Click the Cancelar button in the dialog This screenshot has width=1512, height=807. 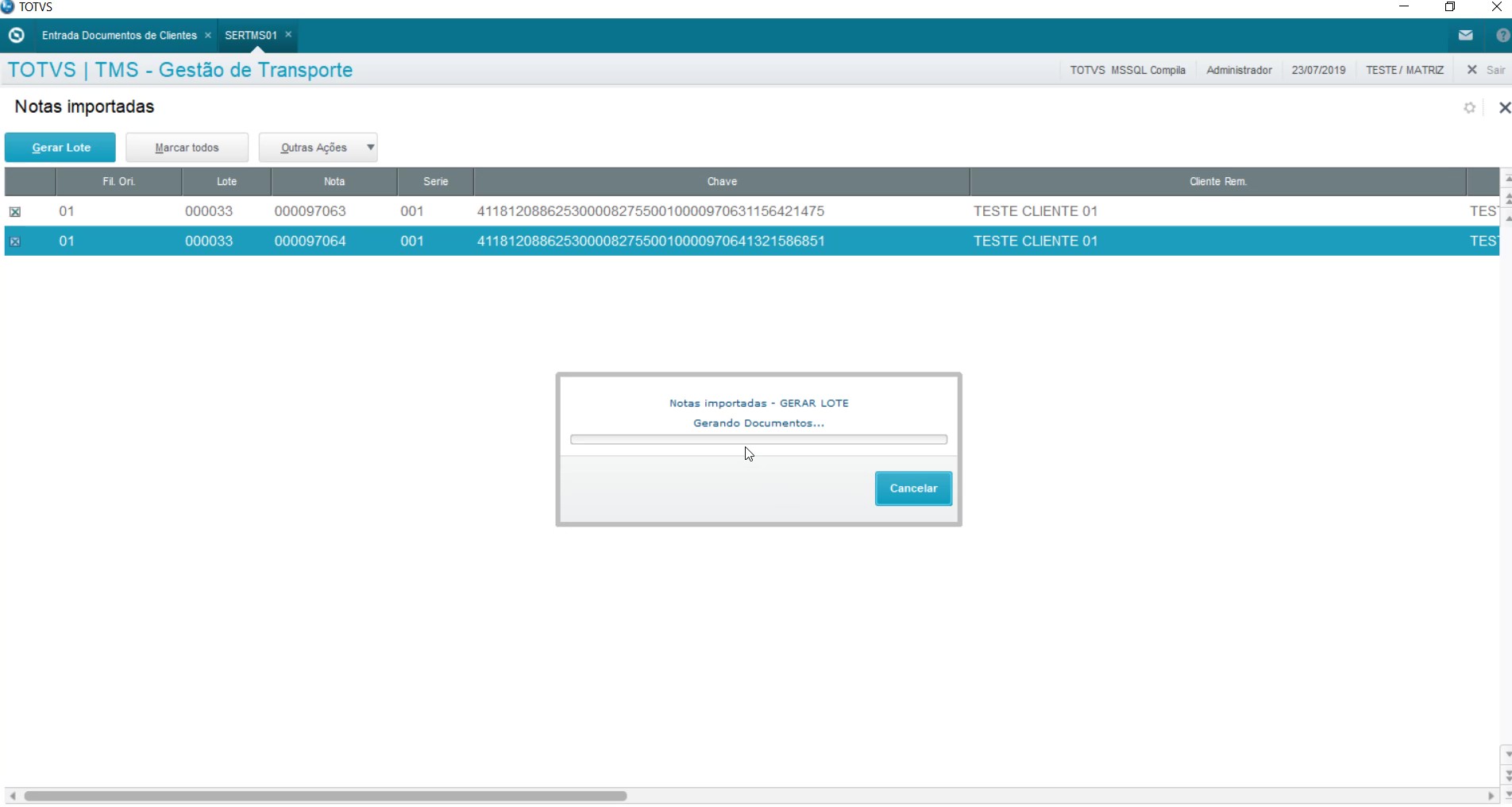[x=913, y=488]
